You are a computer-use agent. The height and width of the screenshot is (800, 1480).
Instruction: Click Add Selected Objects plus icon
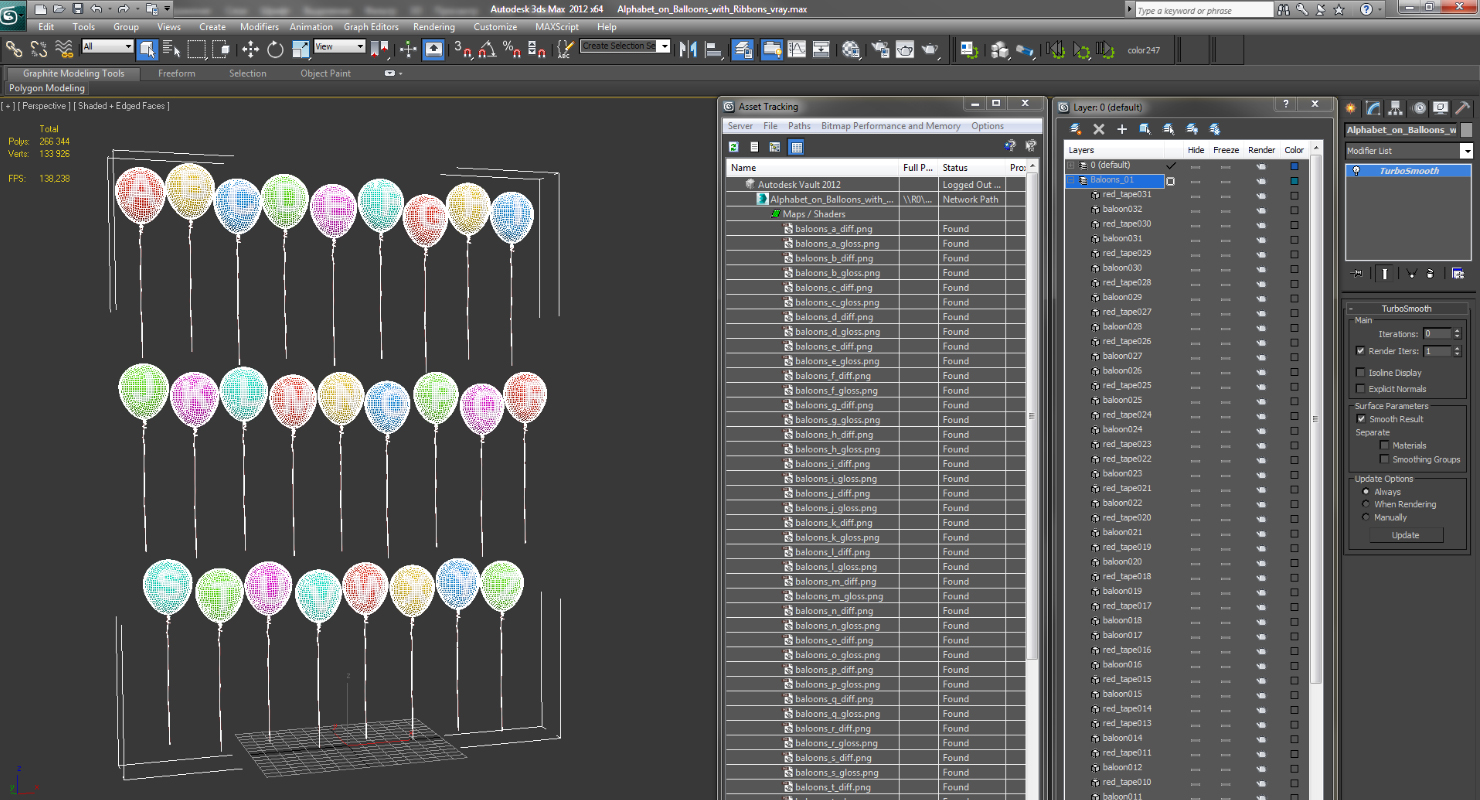(x=1122, y=129)
